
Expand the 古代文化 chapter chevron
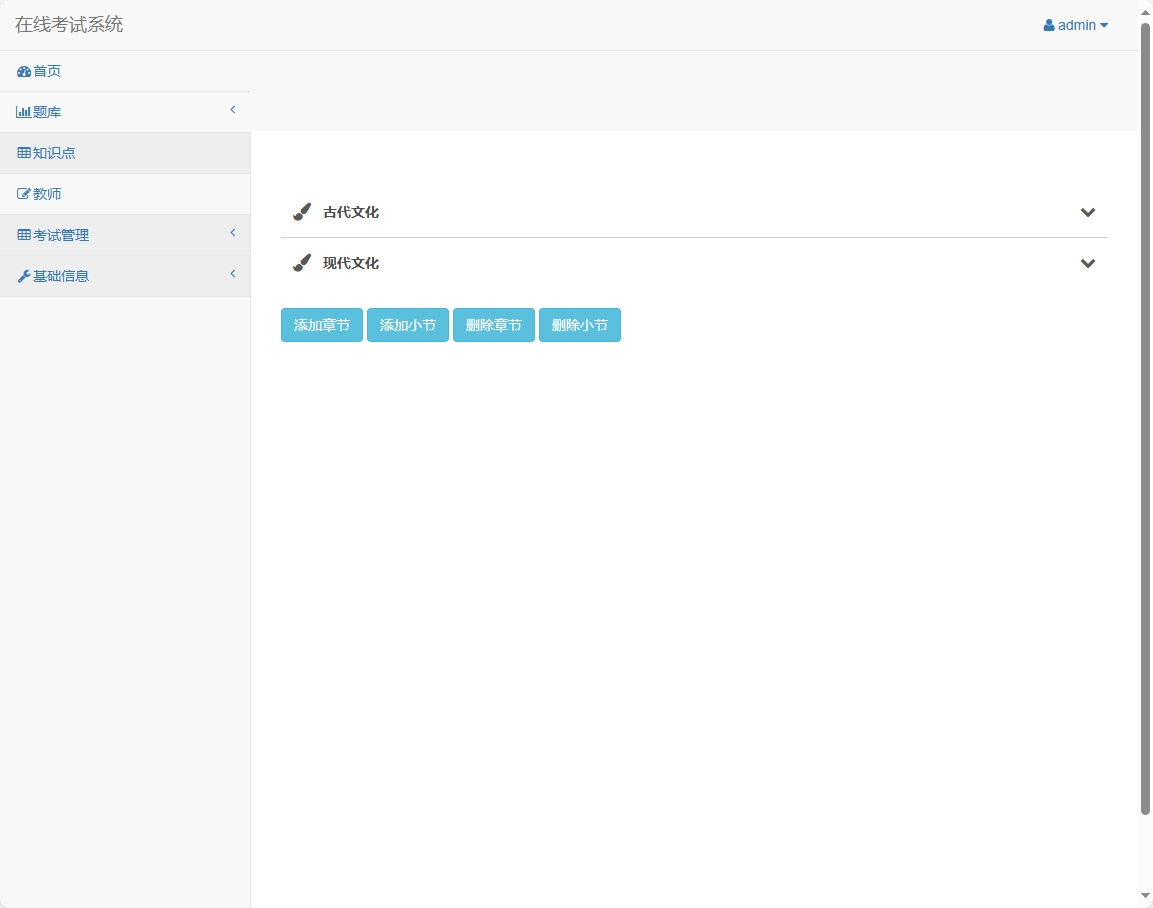tap(1088, 212)
